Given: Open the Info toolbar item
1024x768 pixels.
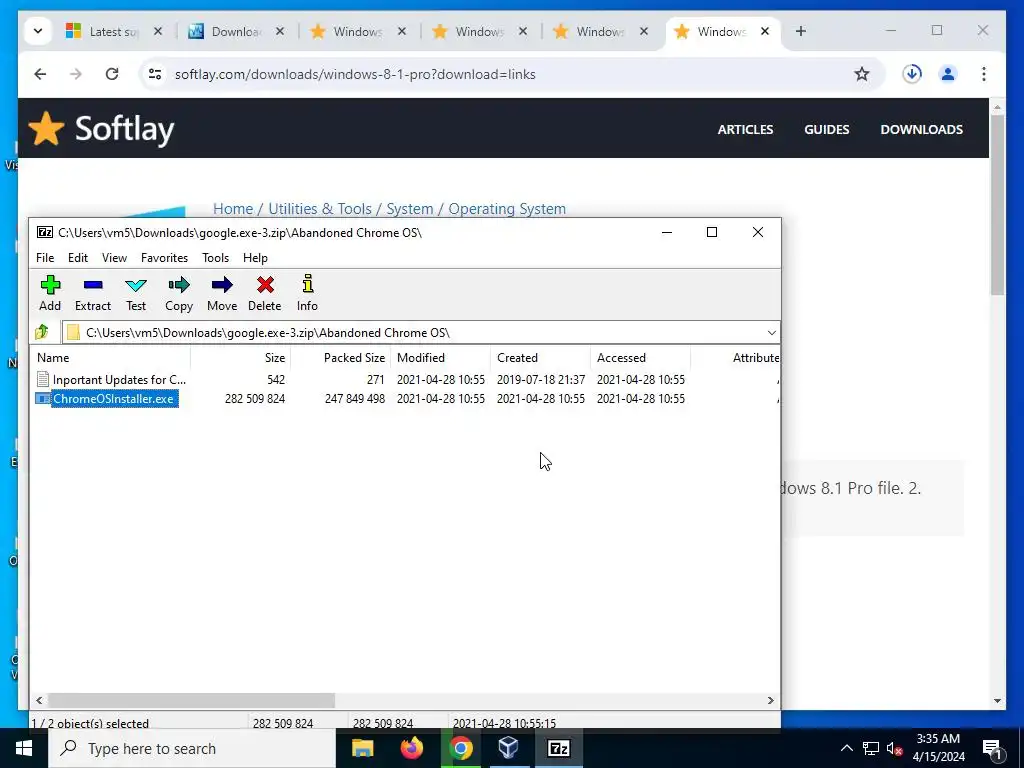Looking at the screenshot, I should (307, 293).
